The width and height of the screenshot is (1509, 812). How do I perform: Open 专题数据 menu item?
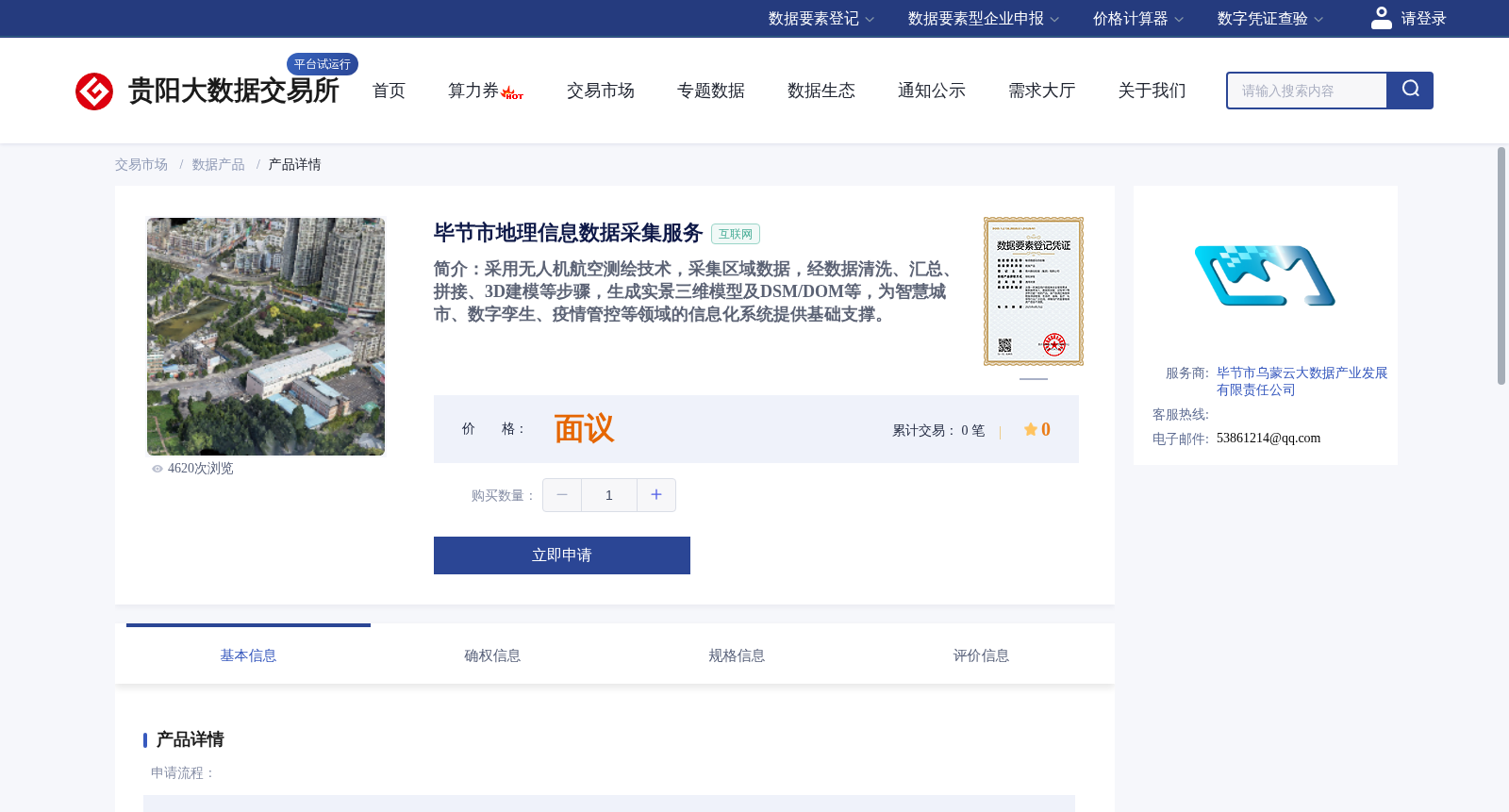click(711, 91)
